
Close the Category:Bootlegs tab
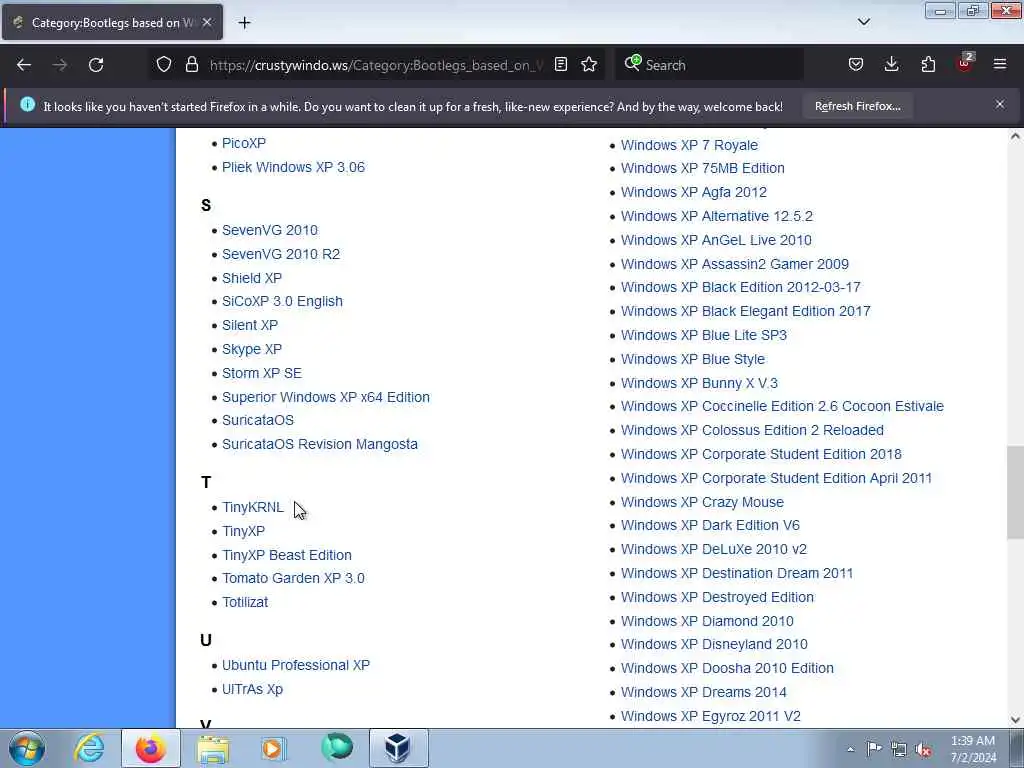coord(207,23)
